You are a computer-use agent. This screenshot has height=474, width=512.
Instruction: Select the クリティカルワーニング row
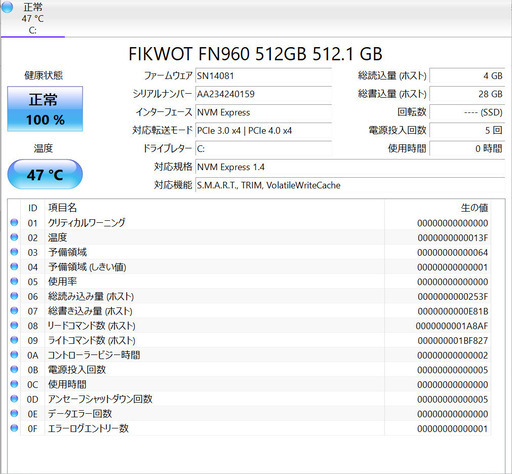248,223
